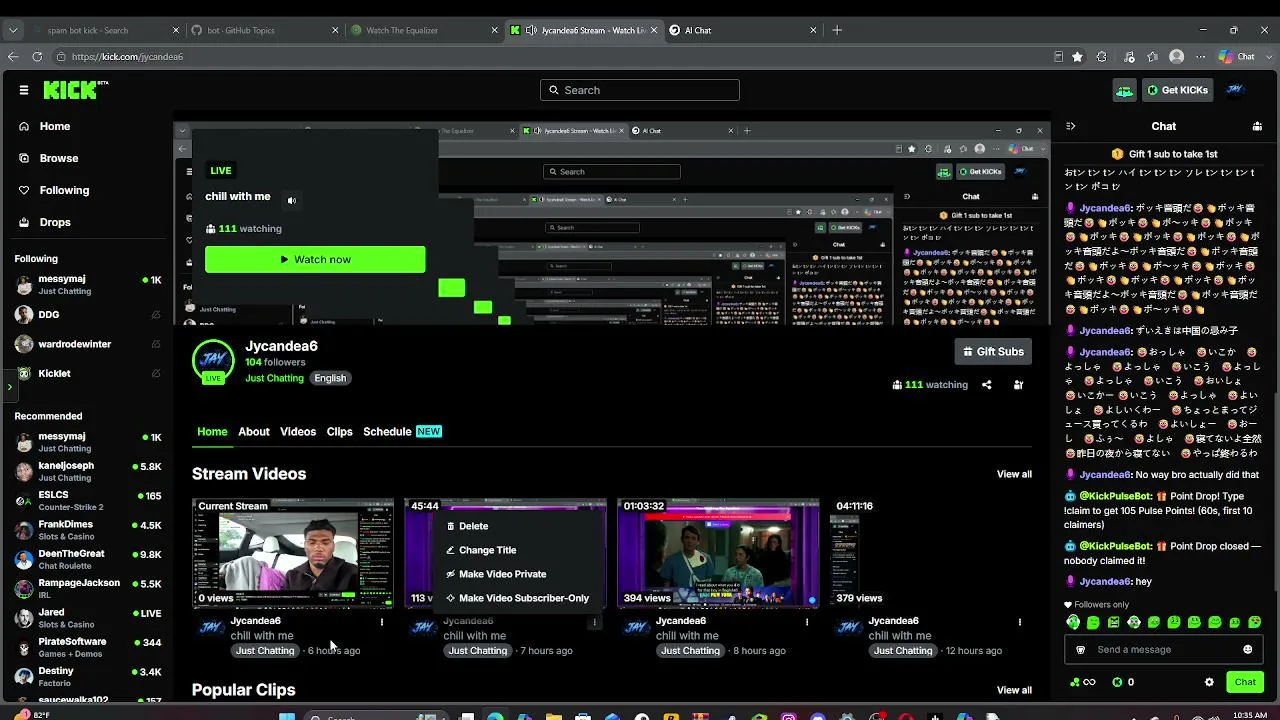Screen dimensions: 1280x720
Task: Collapse the chat panel with arrow icon
Action: click(x=1071, y=126)
